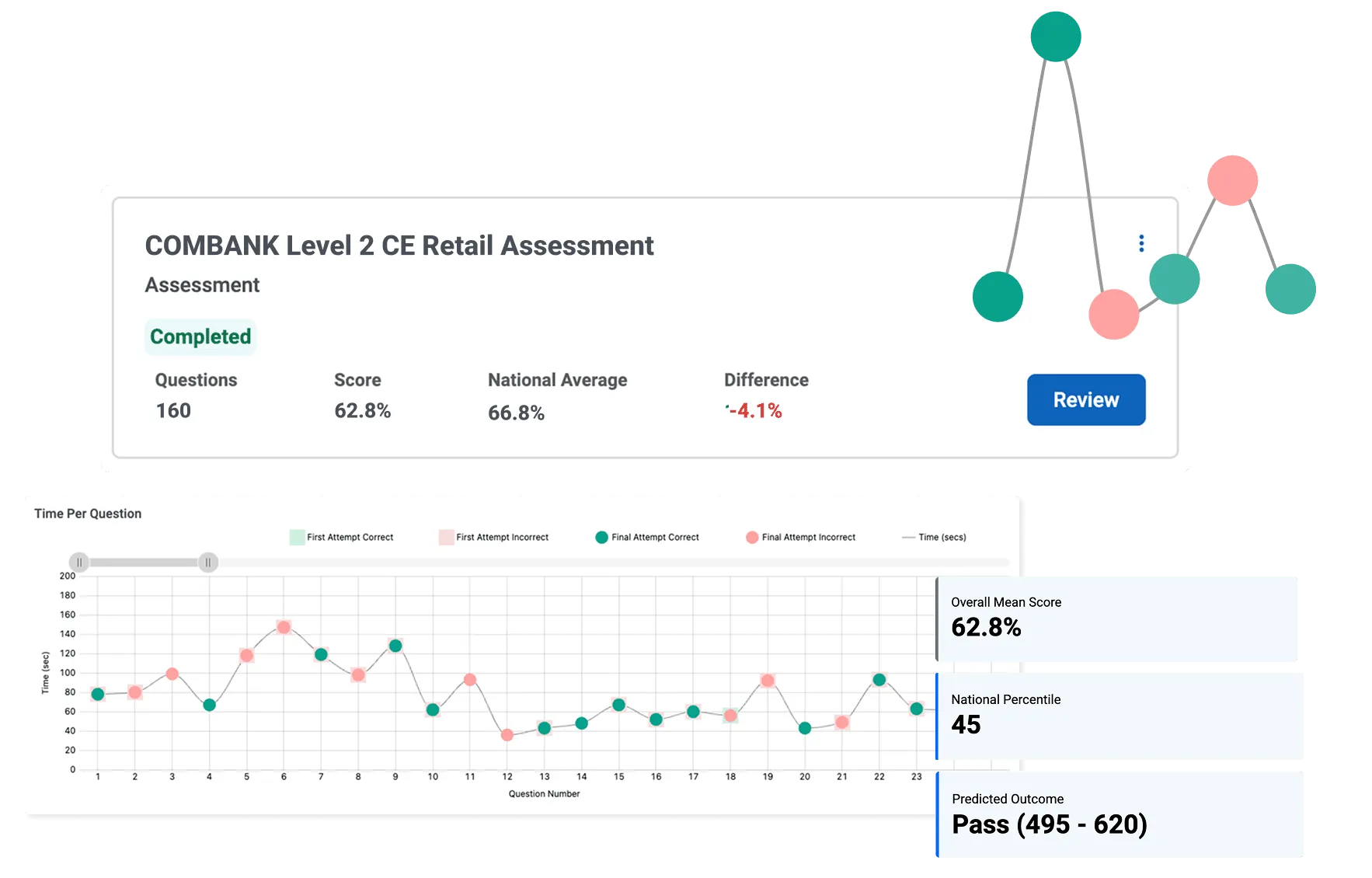Toggle Final Attempt Correct legend item

[647, 537]
